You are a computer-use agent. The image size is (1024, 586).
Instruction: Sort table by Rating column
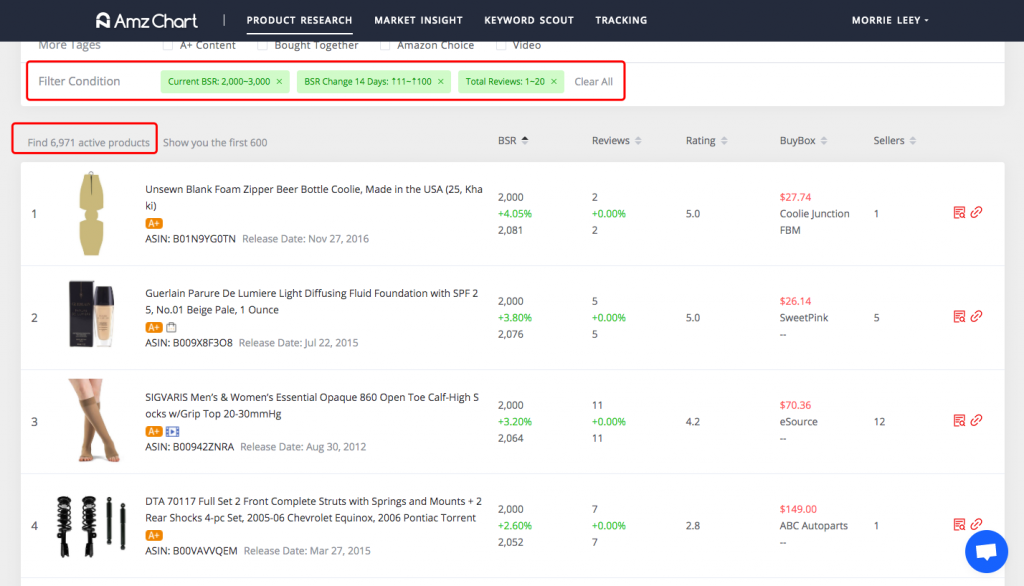[x=707, y=140]
